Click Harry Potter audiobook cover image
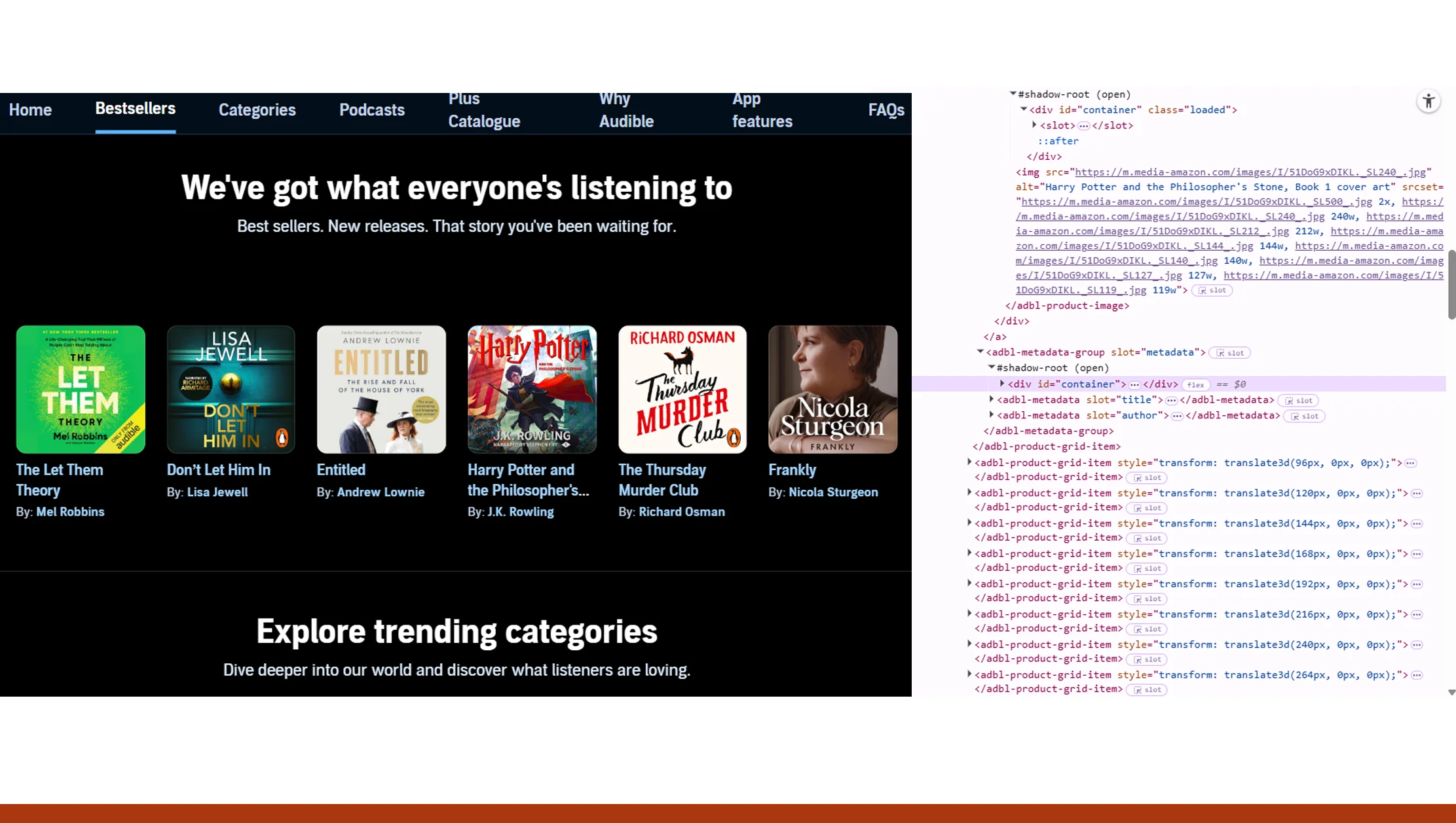Image resolution: width=1456 pixels, height=823 pixels. point(532,389)
